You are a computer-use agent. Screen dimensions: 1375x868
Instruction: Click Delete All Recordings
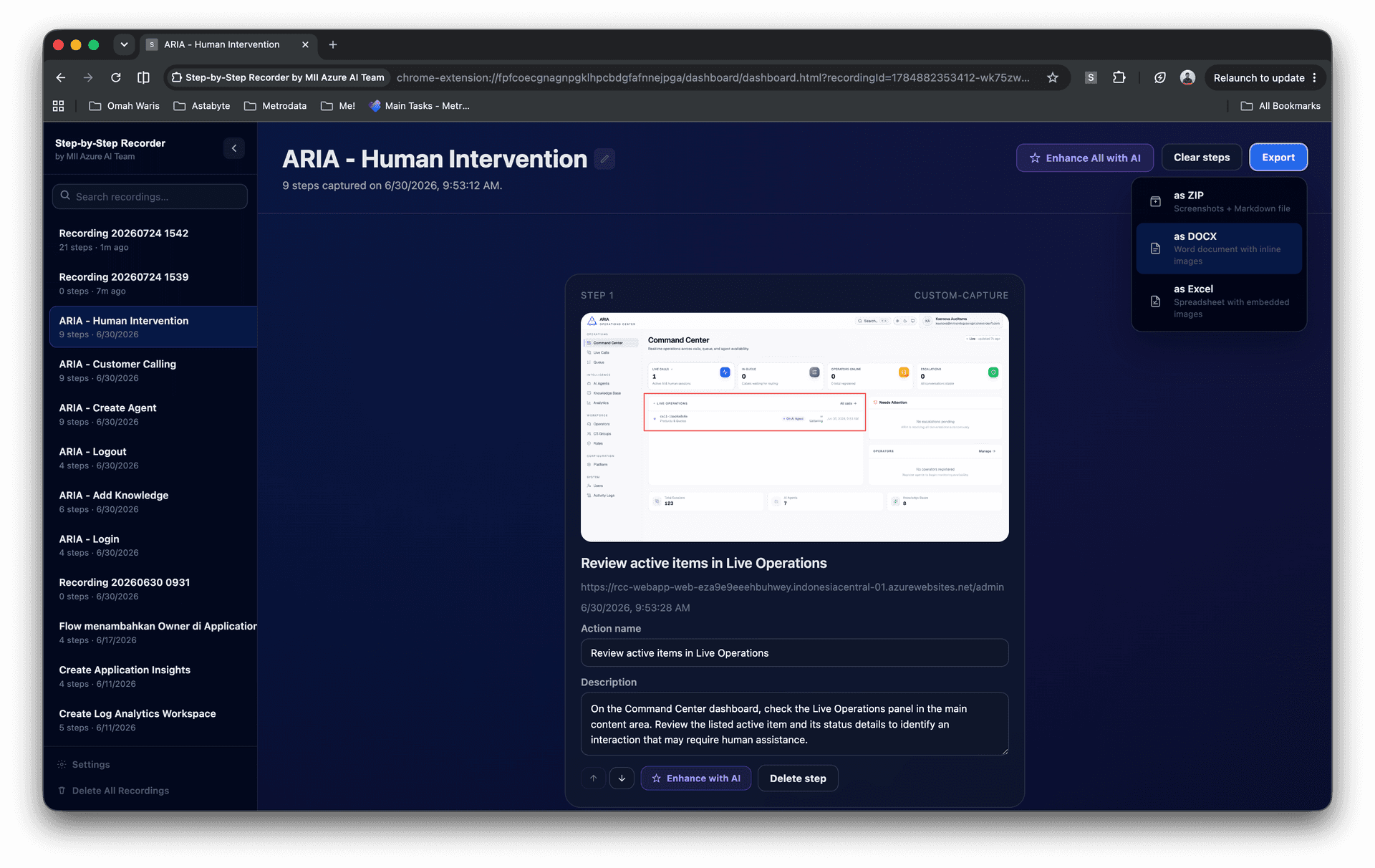(114, 791)
